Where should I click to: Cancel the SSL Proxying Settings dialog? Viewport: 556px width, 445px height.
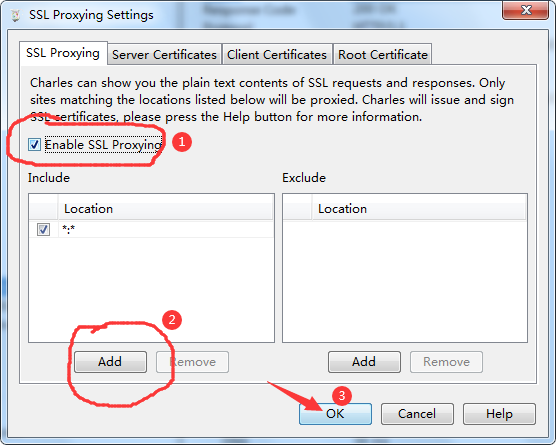click(417, 414)
